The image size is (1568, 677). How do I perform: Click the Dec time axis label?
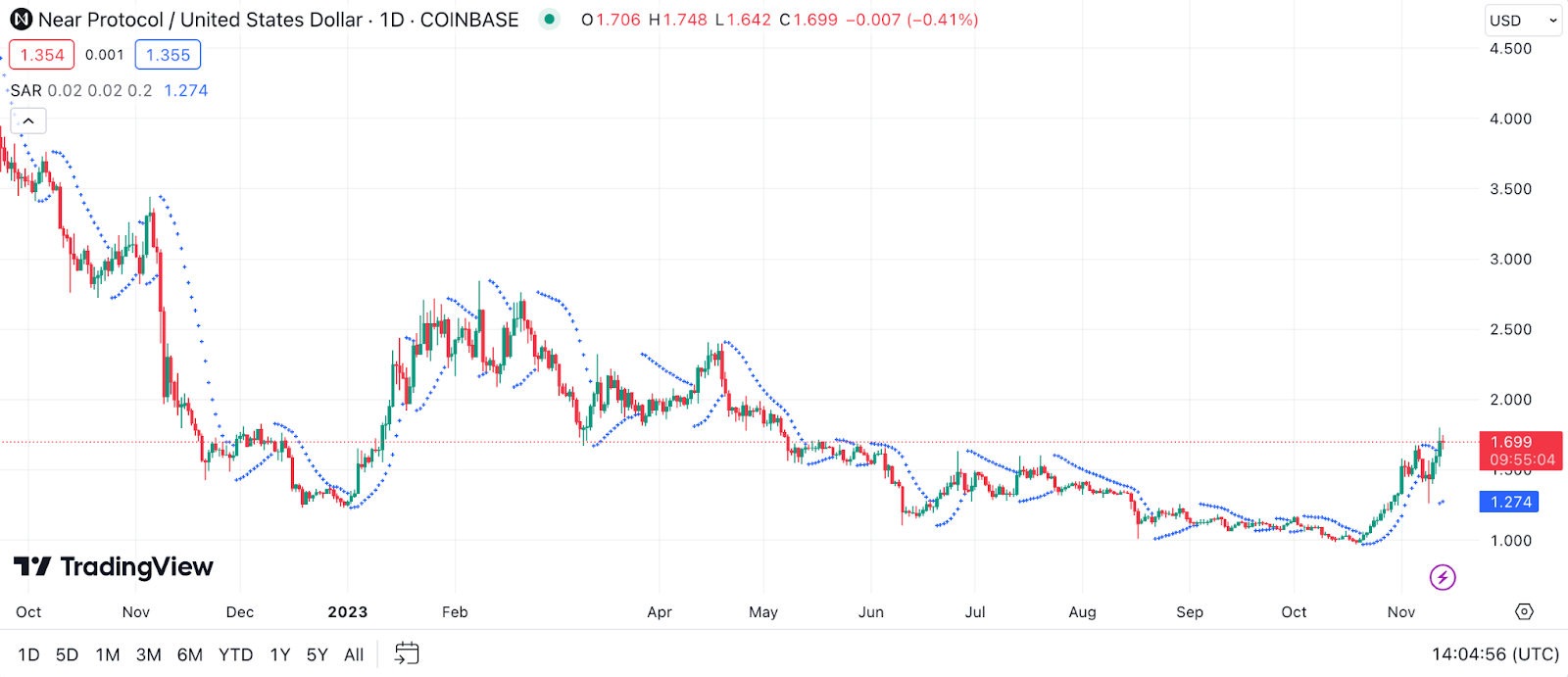pyautogui.click(x=240, y=611)
